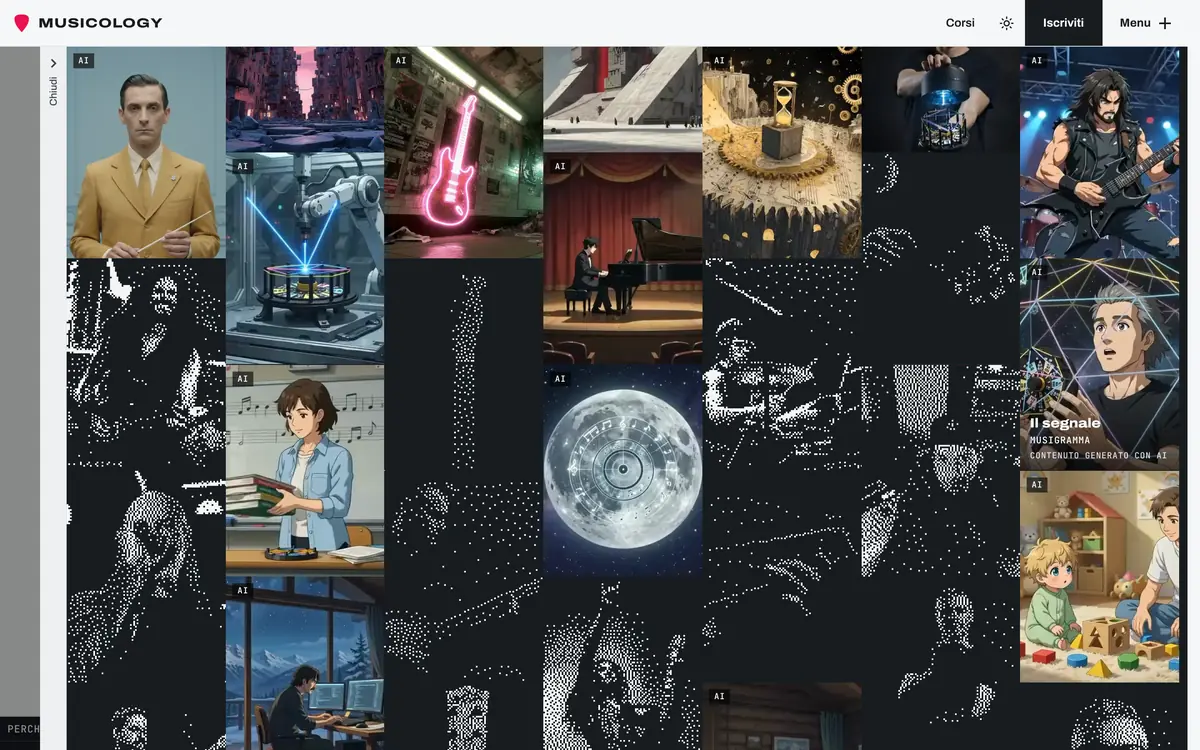Open the neon pink guitar image

464,153
